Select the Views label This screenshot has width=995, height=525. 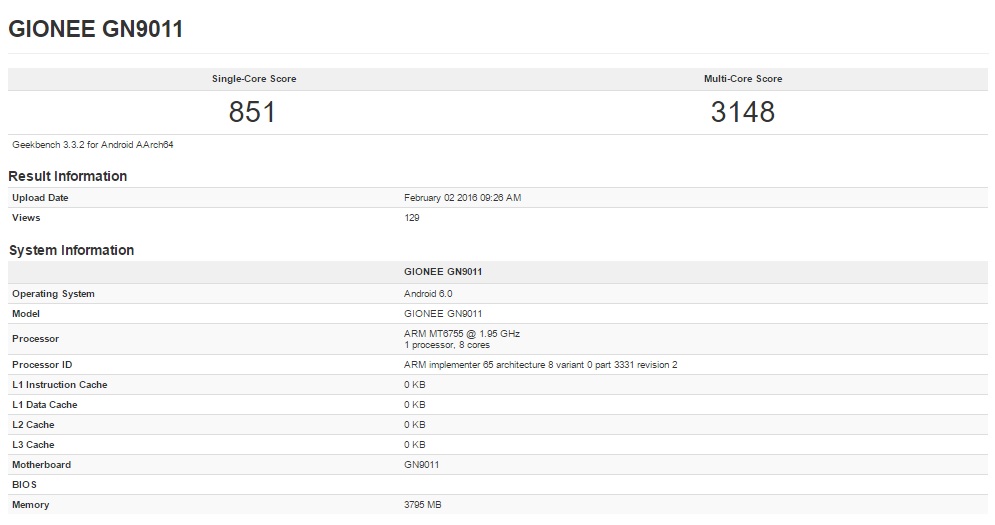pyautogui.click(x=26, y=218)
